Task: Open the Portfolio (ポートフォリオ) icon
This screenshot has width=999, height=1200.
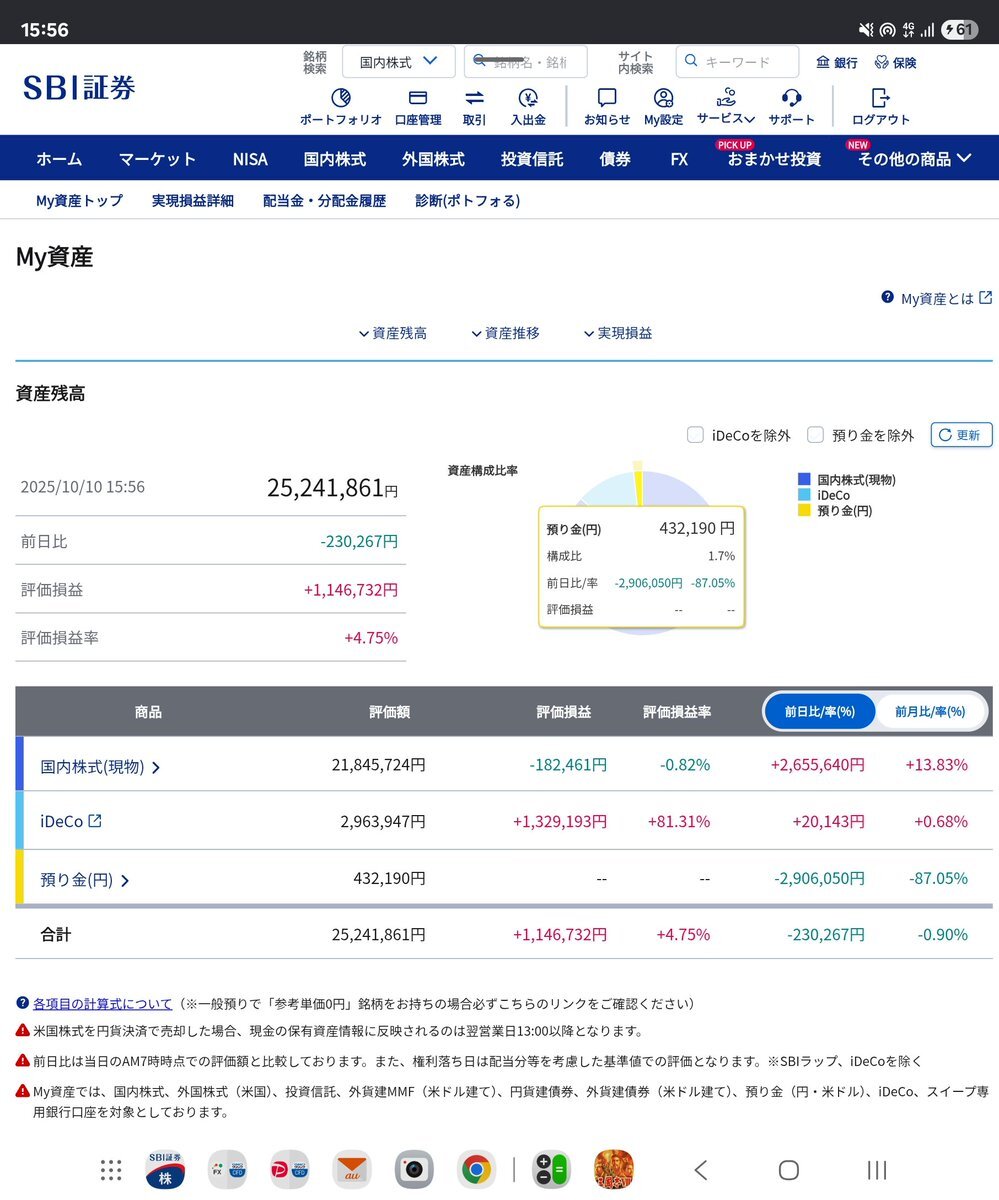Action: 340,99
